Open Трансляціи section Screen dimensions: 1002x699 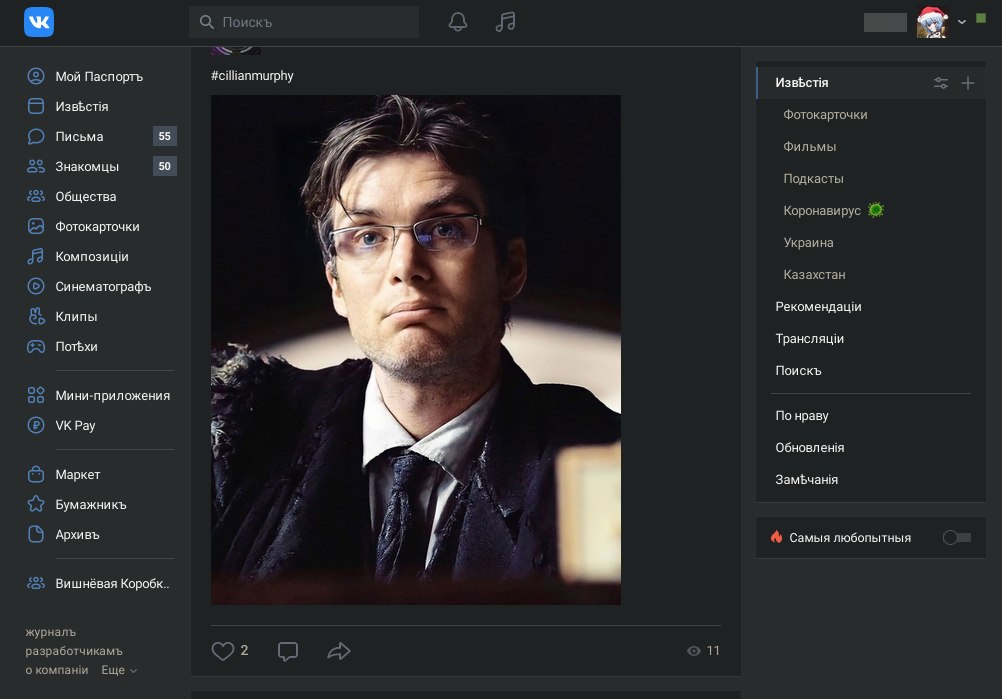[x=809, y=339]
